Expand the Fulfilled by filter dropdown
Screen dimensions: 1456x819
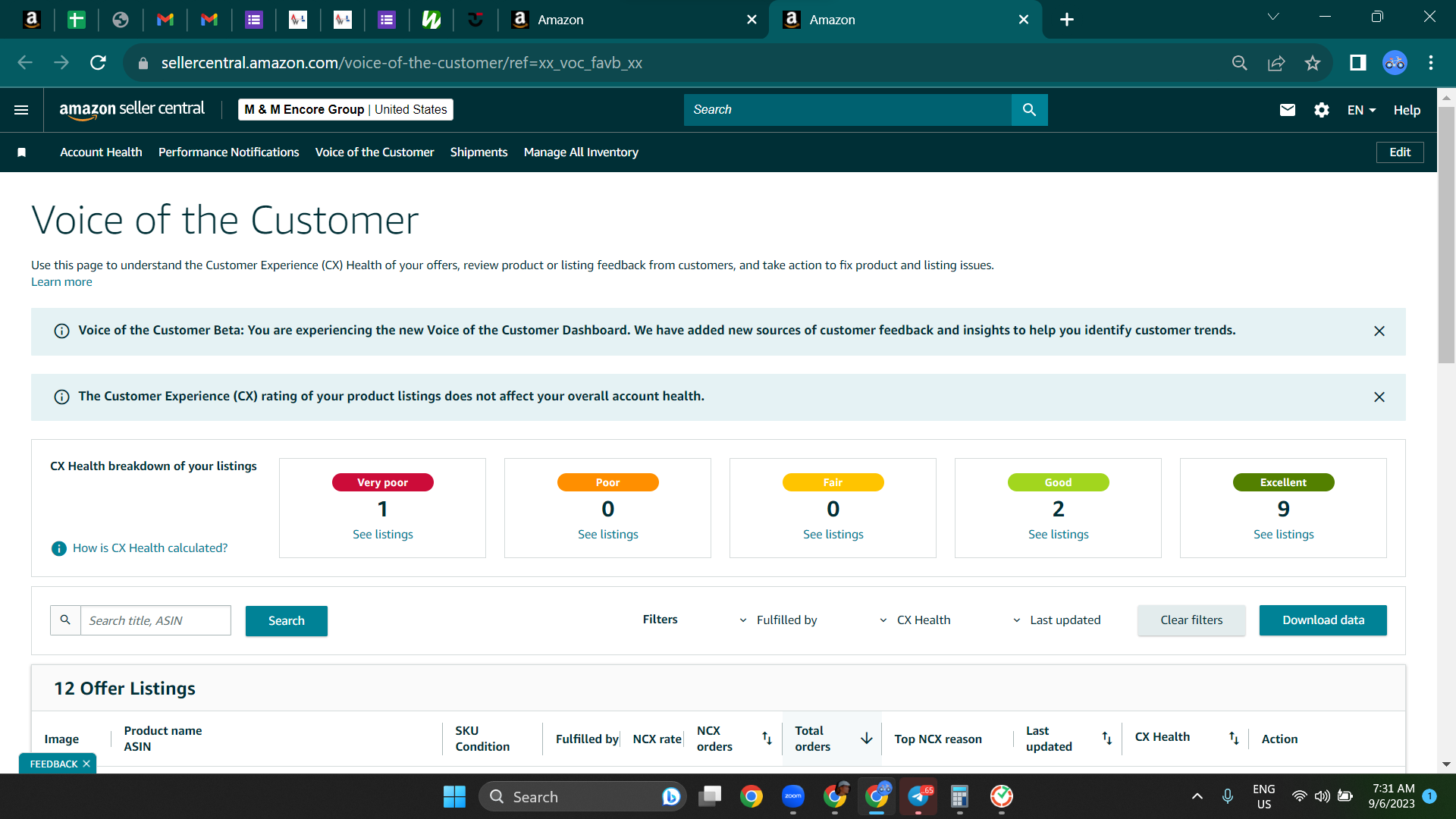tap(779, 620)
